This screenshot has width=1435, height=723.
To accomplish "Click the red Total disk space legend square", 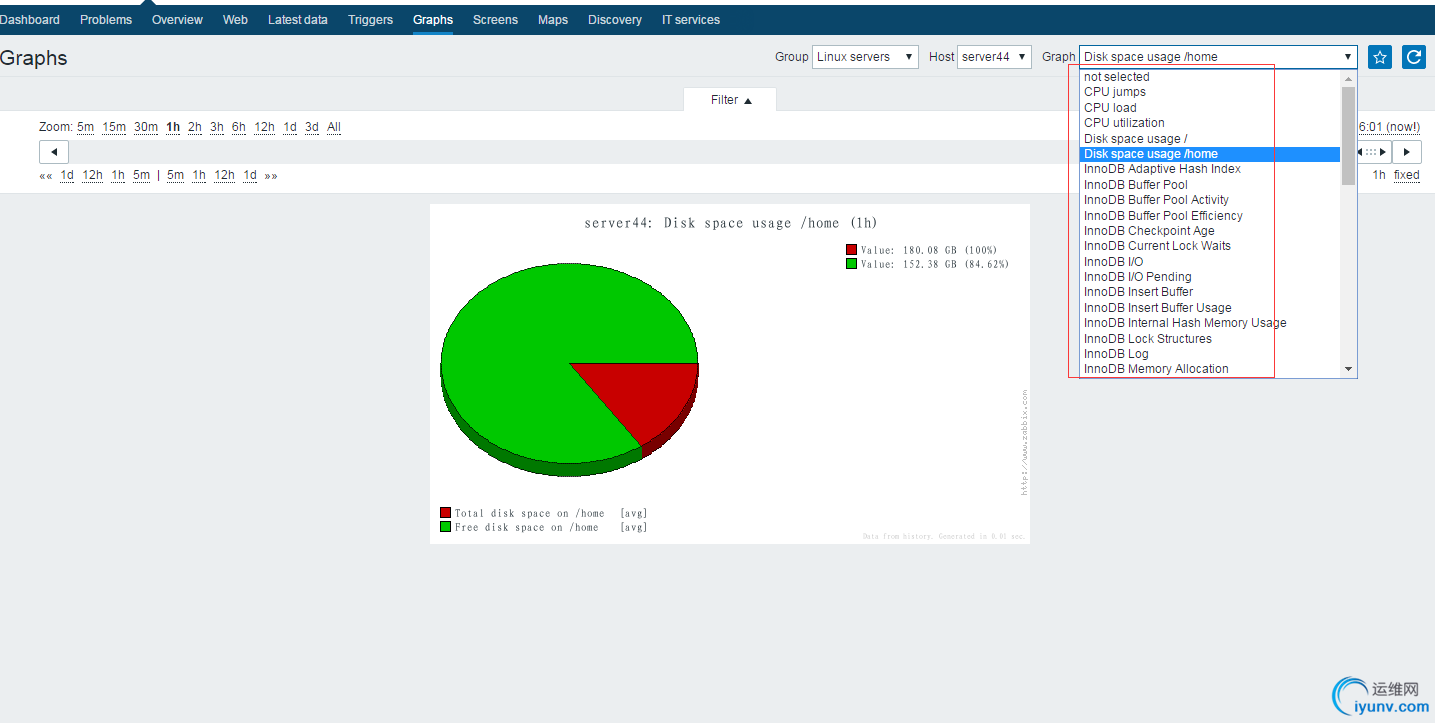I will tap(445, 513).
